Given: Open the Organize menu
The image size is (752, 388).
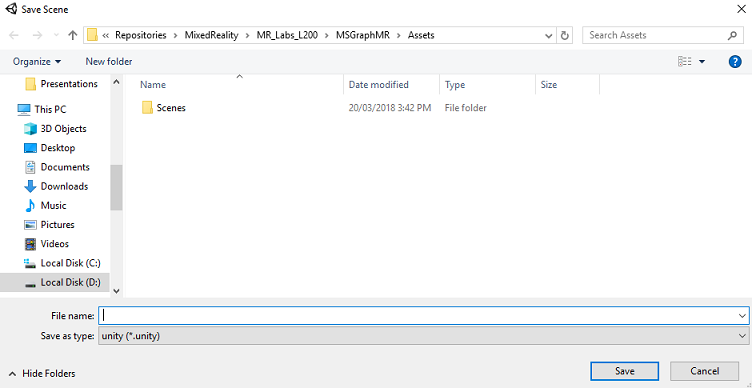Looking at the screenshot, I should point(37,61).
